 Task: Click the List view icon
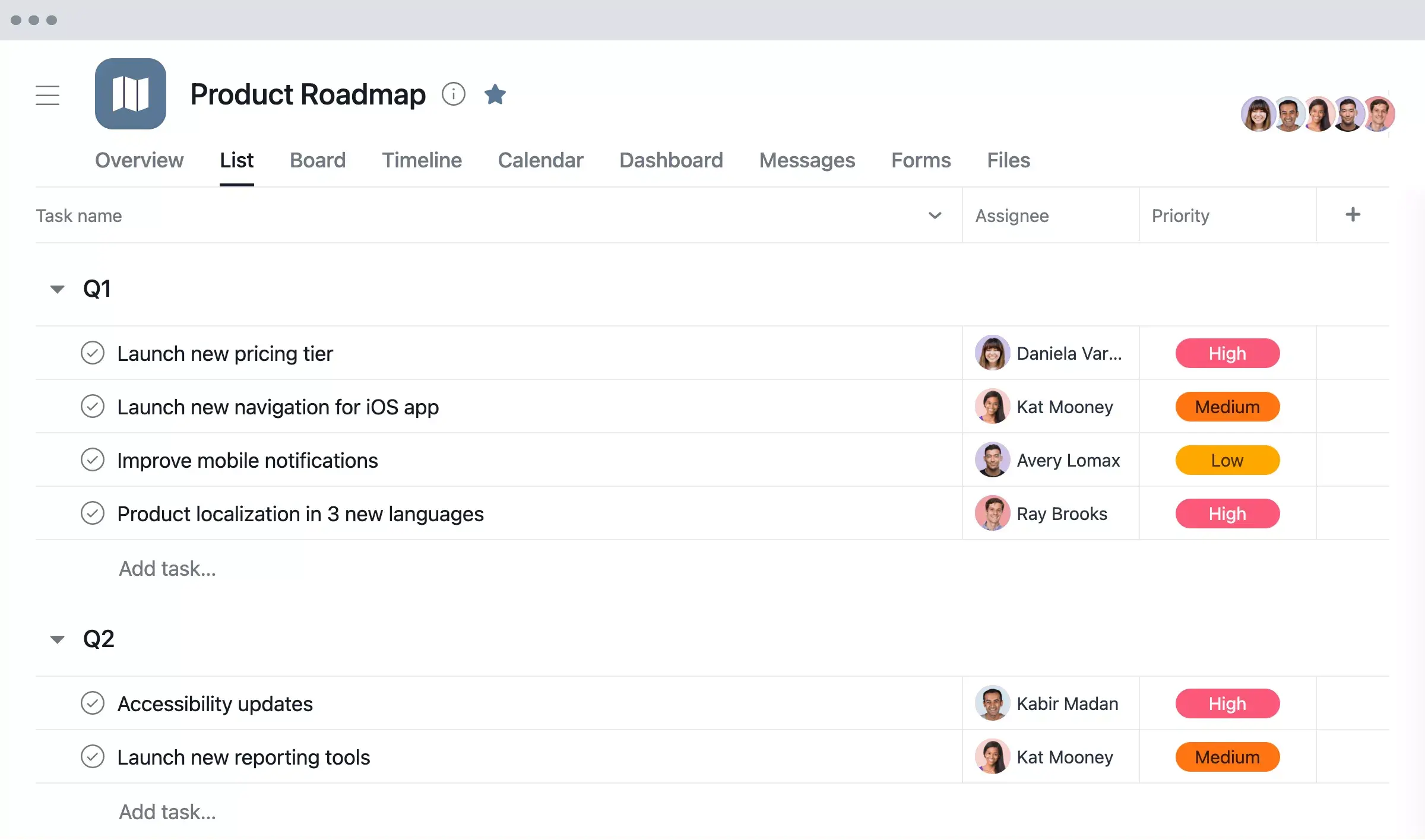236,159
